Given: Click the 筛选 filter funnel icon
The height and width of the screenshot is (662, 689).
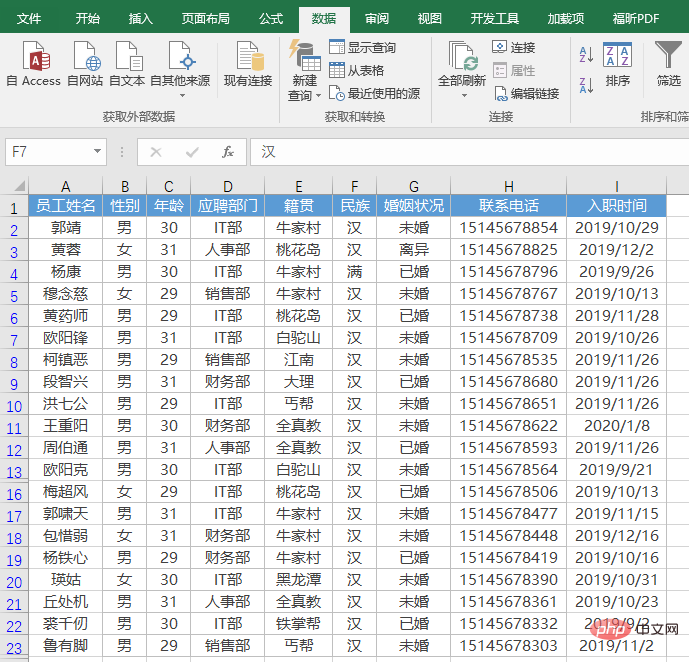Looking at the screenshot, I should click(x=667, y=55).
